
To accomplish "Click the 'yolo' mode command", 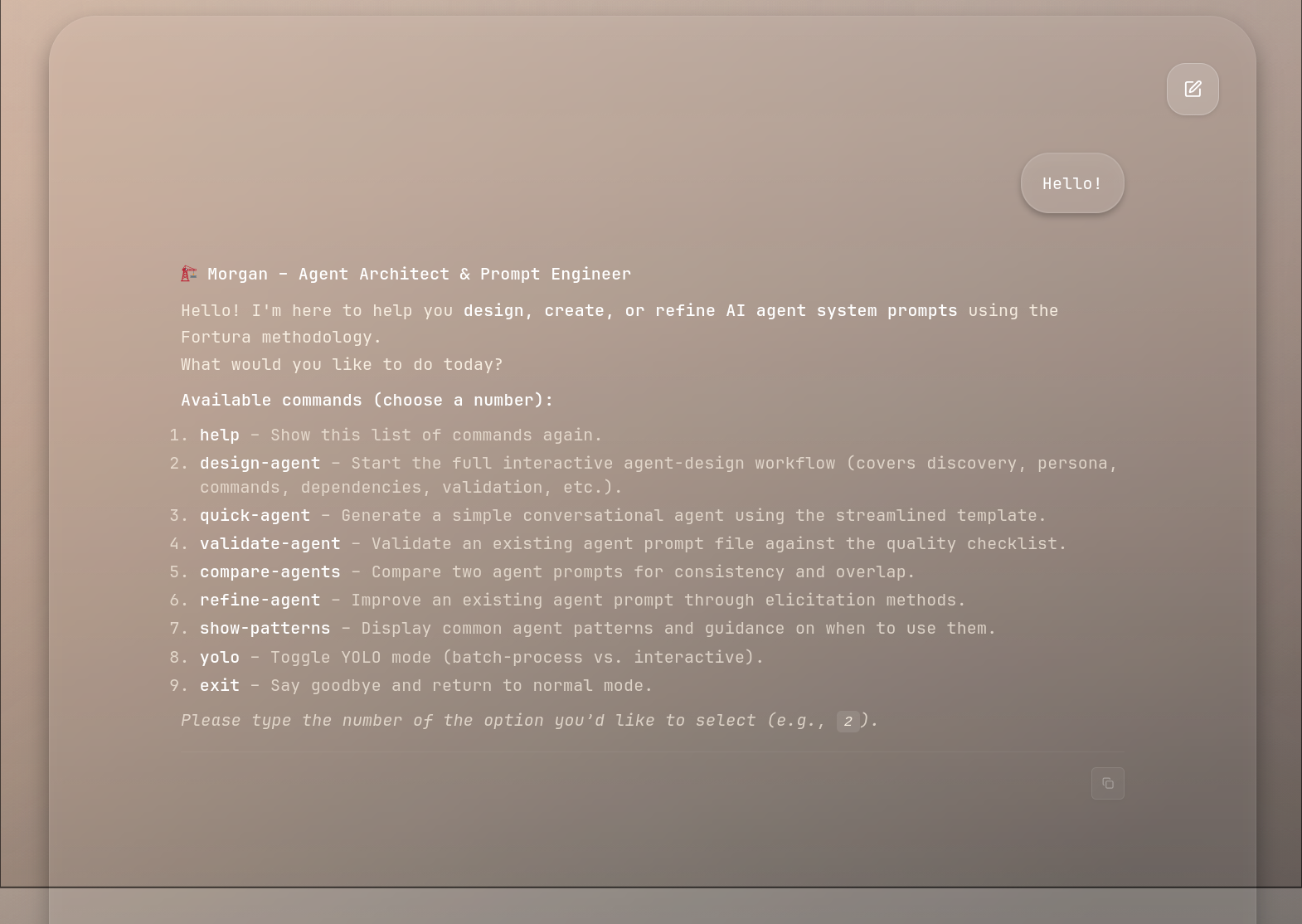I will pos(219,658).
